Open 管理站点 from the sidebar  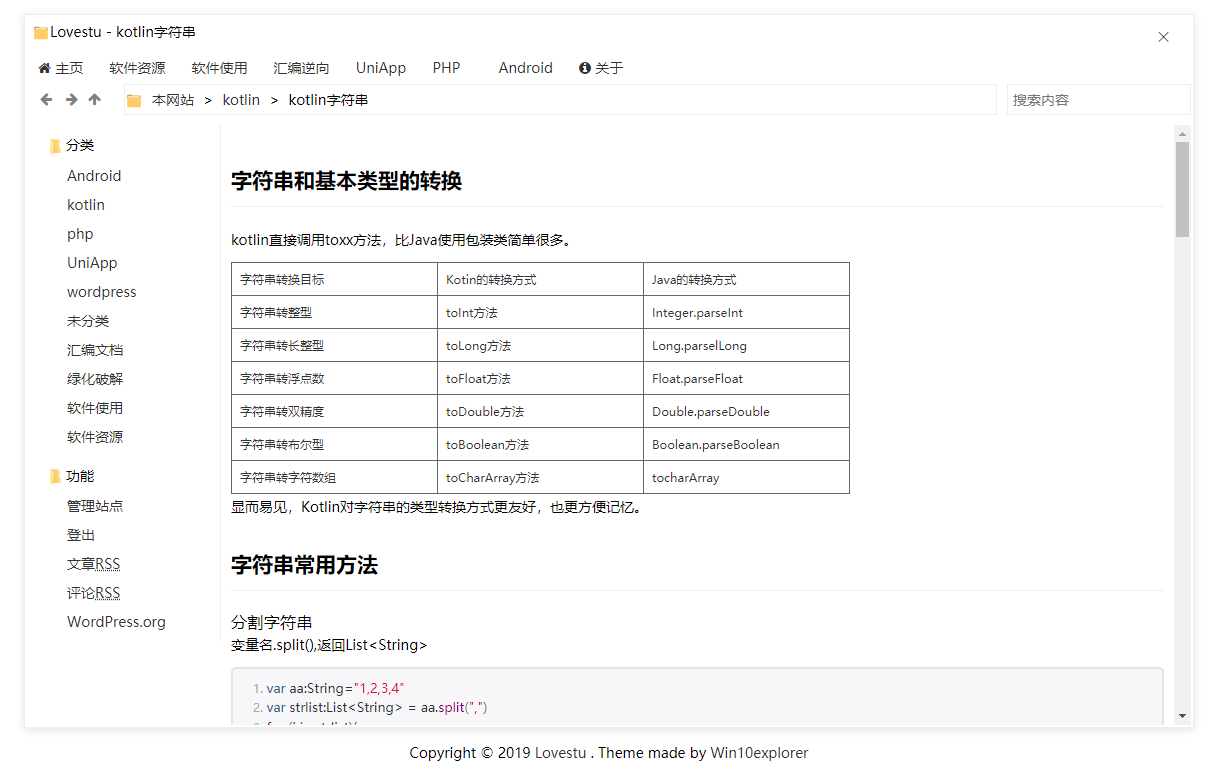[x=95, y=505]
